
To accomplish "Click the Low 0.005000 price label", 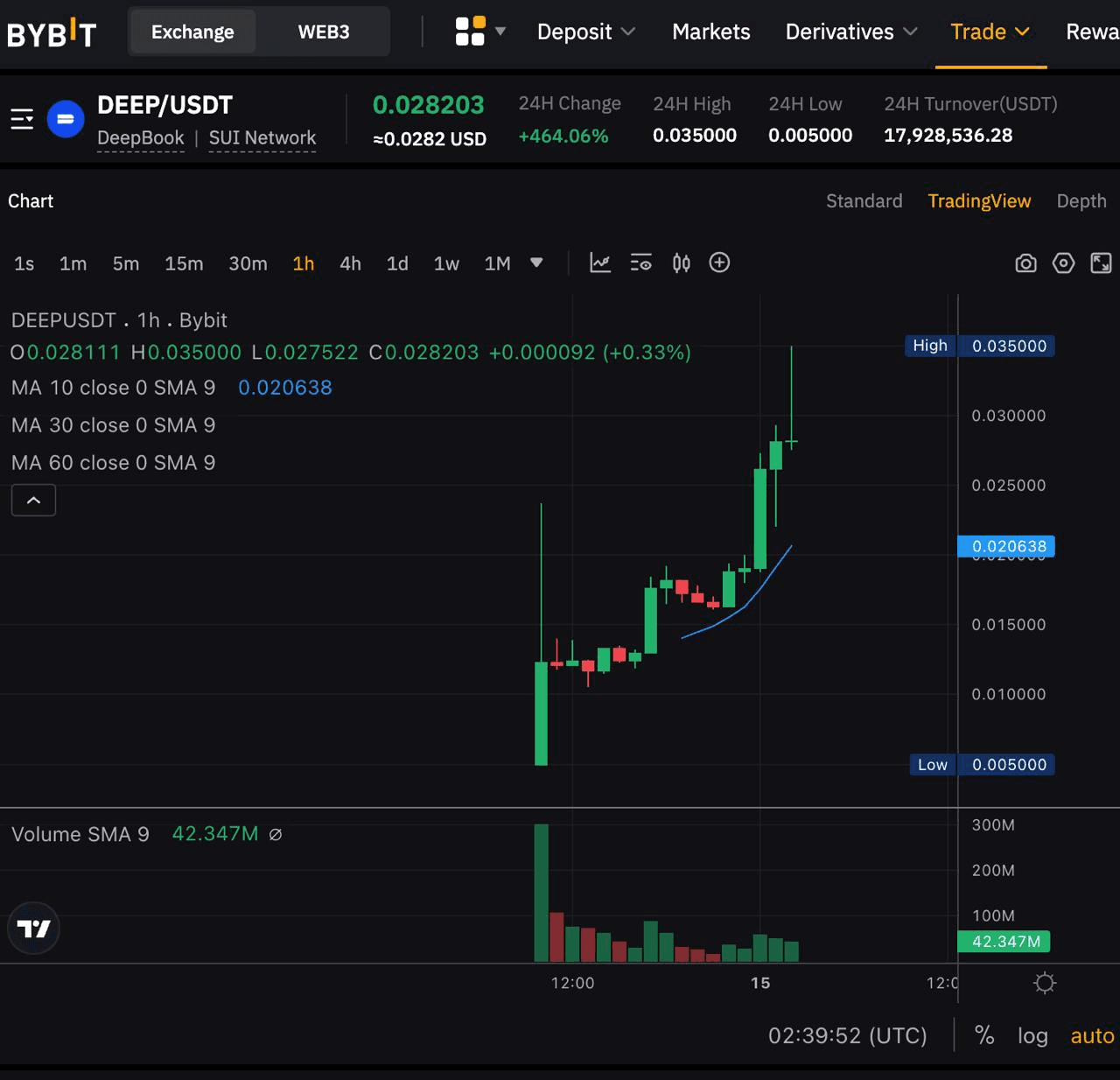I will 982,764.
